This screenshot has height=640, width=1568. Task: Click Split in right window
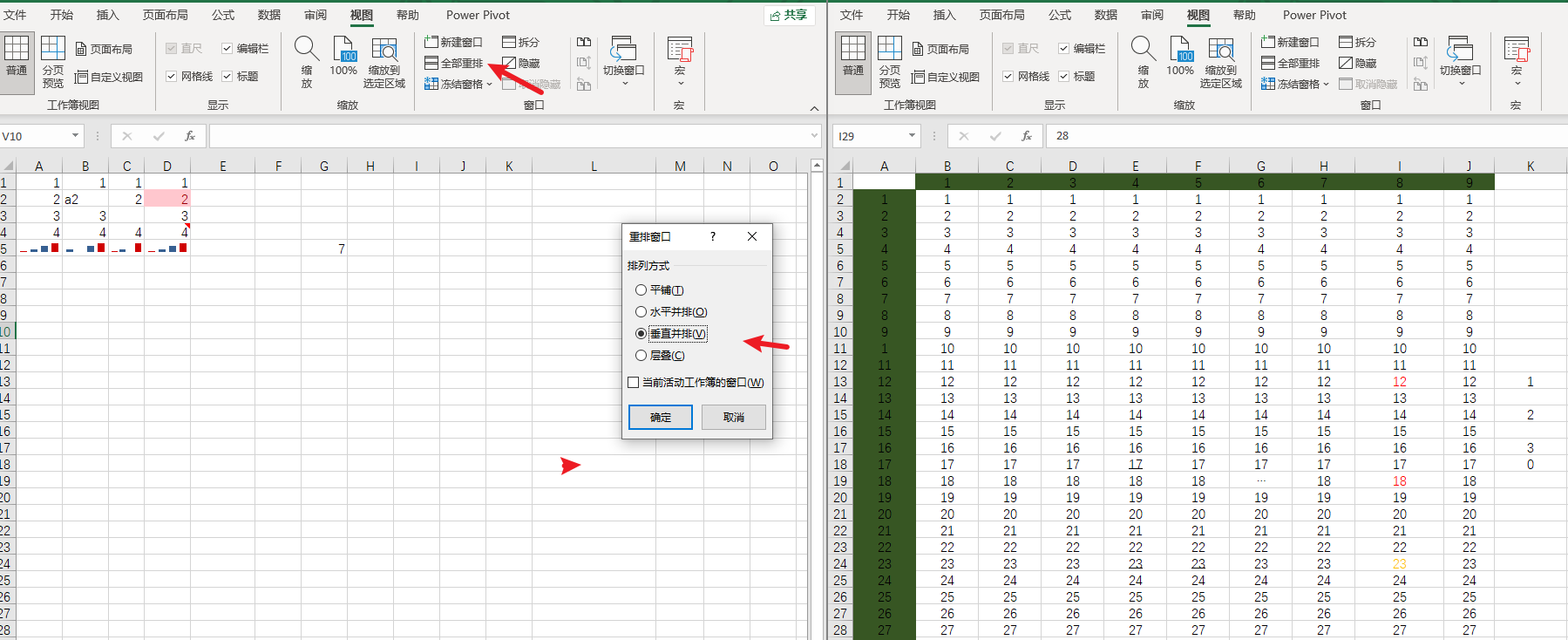1358,42
